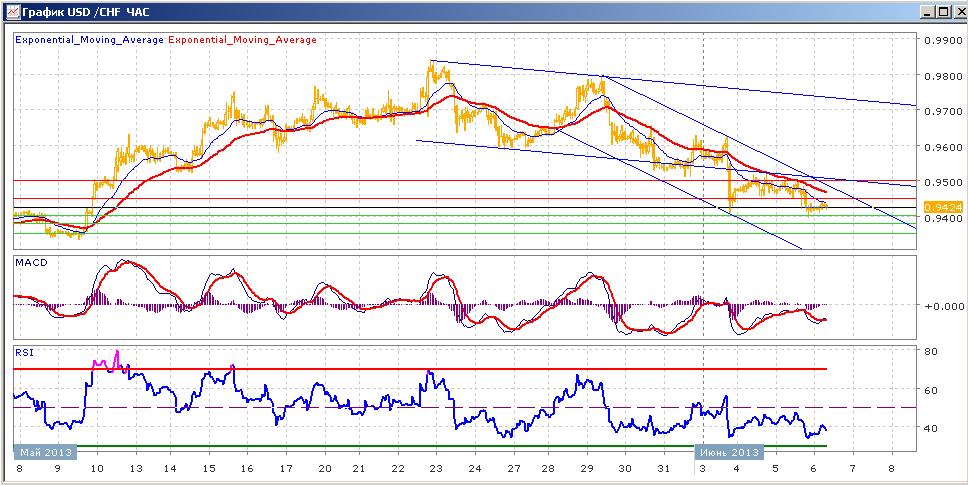
Task: Click date 23 on the time axis
Action: [x=436, y=468]
